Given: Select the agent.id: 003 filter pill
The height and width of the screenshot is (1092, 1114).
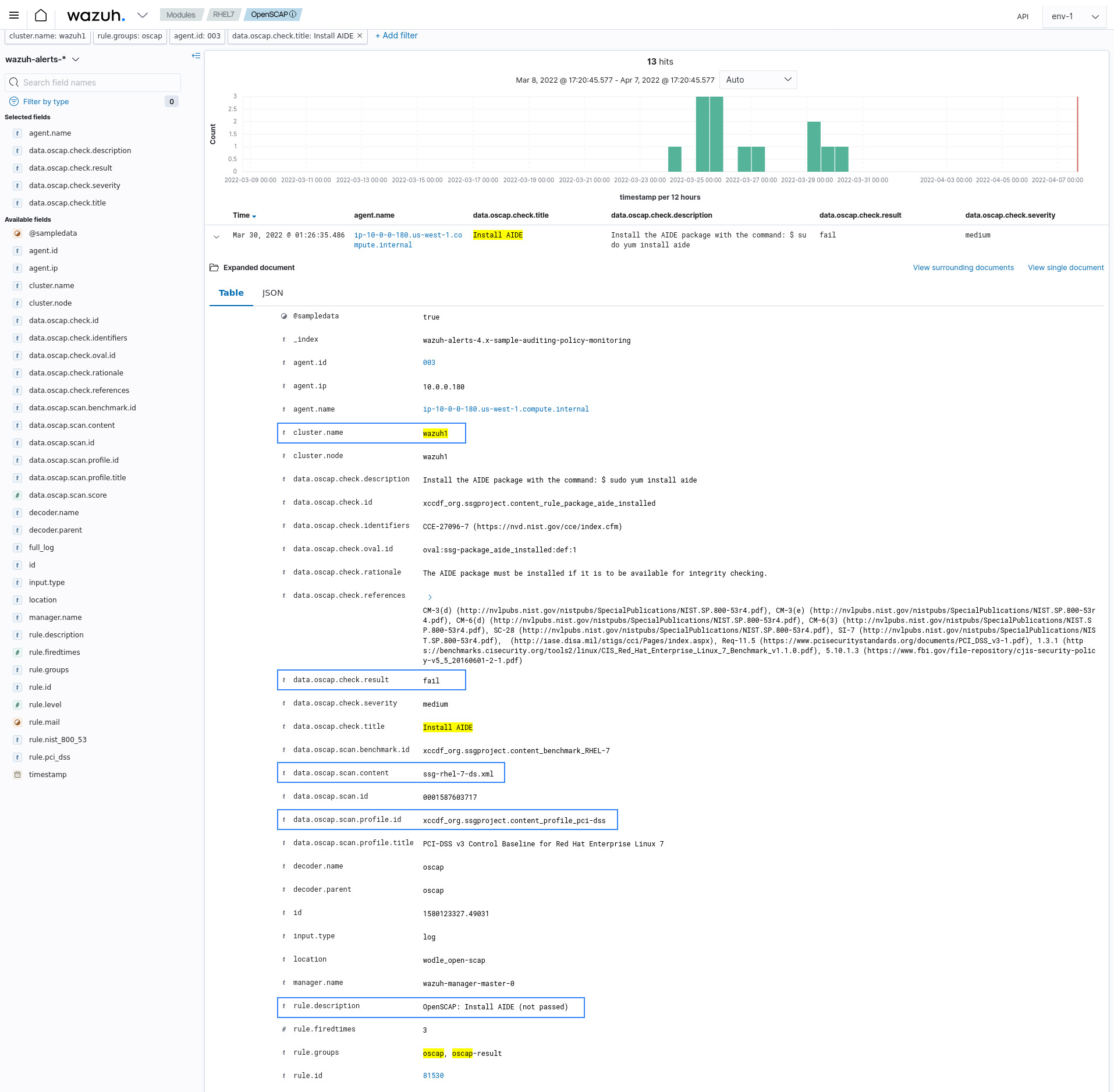Looking at the screenshot, I should pyautogui.click(x=197, y=36).
